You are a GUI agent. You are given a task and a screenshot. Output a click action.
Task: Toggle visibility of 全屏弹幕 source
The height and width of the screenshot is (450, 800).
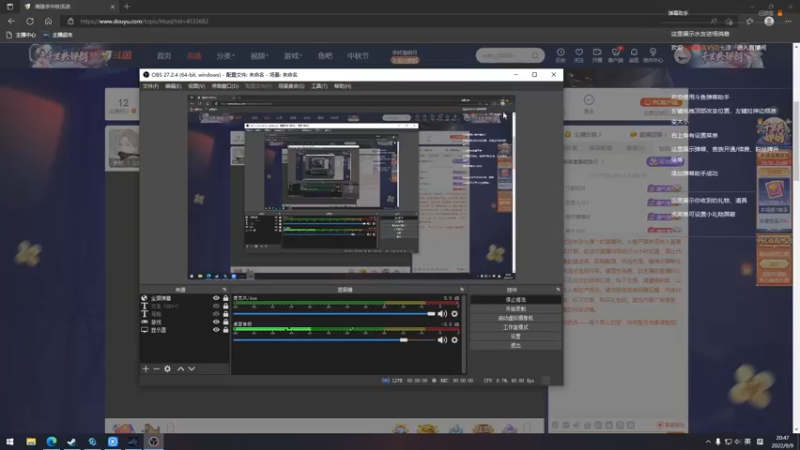pyautogui.click(x=216, y=298)
